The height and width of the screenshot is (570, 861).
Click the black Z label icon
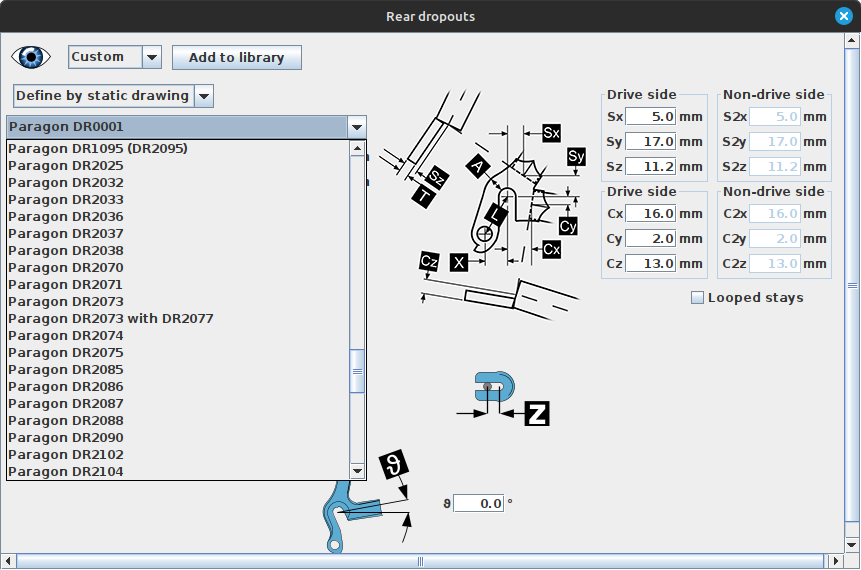pos(537,413)
